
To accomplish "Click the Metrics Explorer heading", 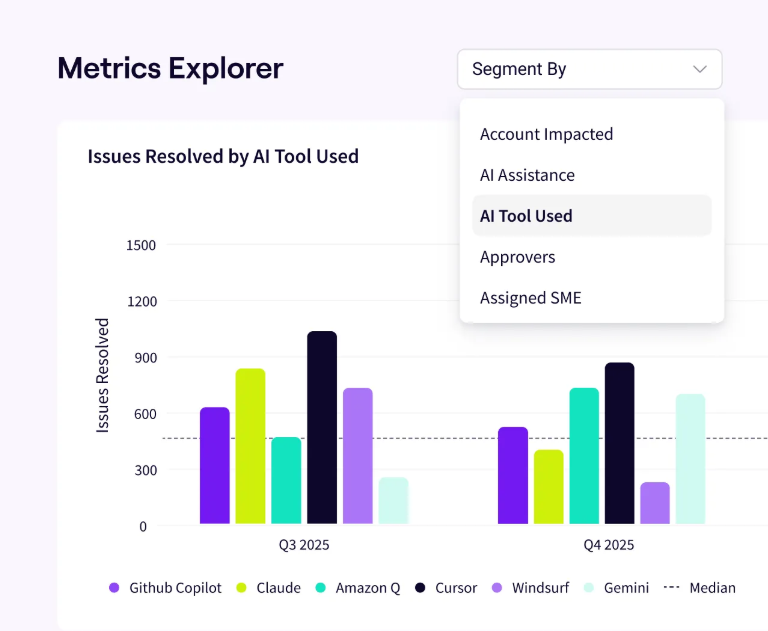I will click(x=170, y=68).
